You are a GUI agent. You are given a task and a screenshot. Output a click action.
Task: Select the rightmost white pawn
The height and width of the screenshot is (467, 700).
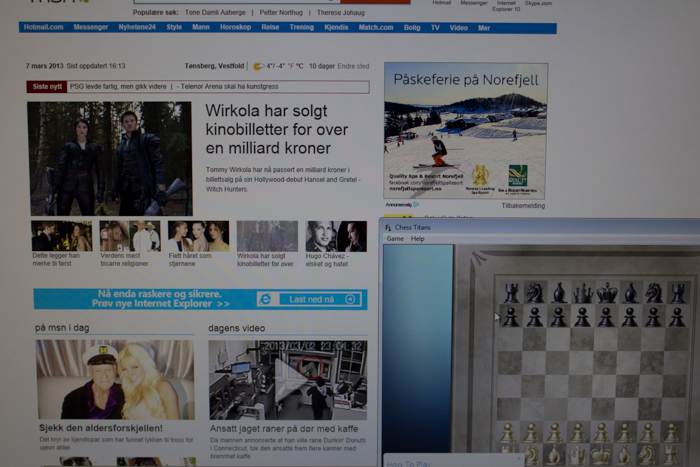(x=670, y=432)
